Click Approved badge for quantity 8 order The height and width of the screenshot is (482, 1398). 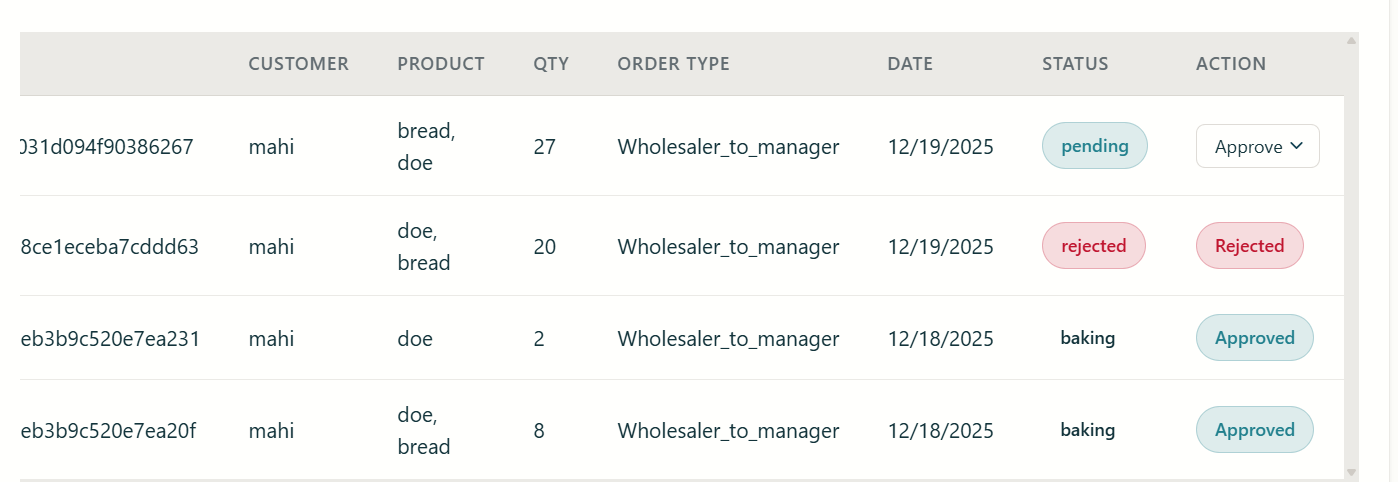[1254, 430]
